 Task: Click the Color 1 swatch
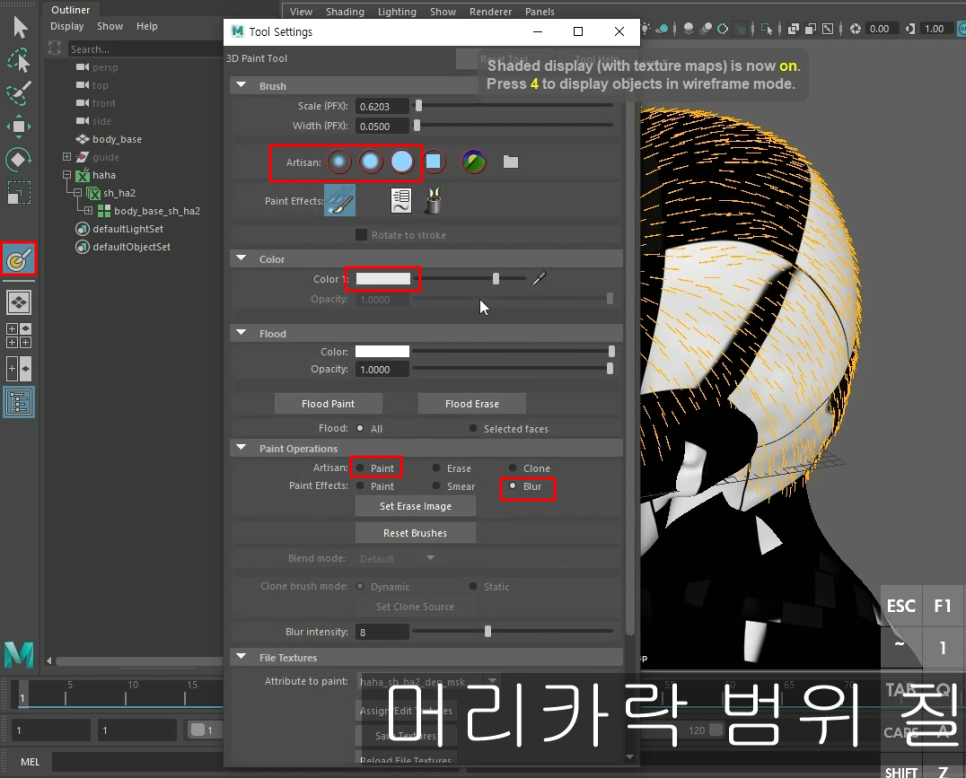click(383, 278)
